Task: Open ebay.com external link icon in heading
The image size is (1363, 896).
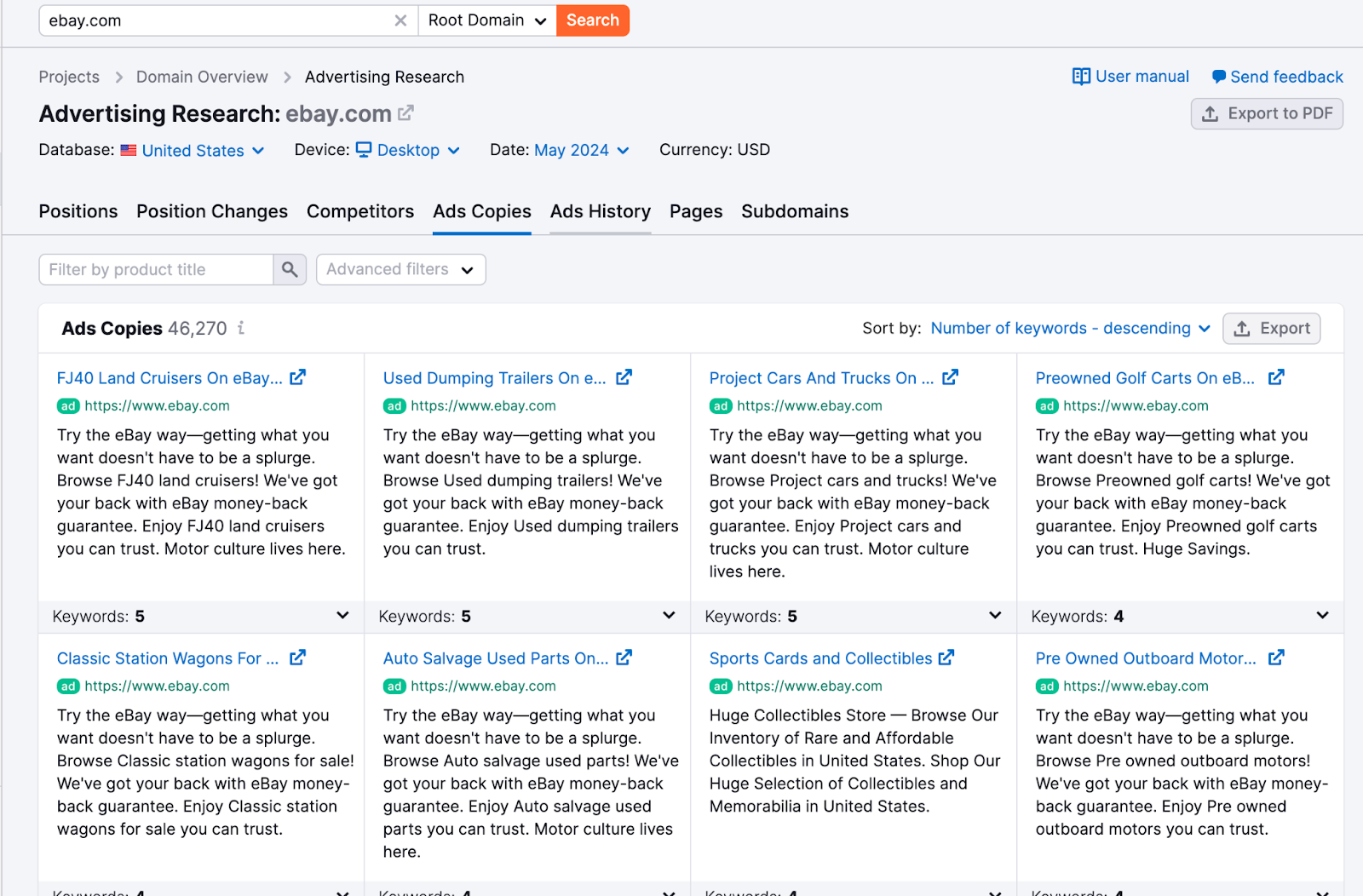Action: coord(406,112)
